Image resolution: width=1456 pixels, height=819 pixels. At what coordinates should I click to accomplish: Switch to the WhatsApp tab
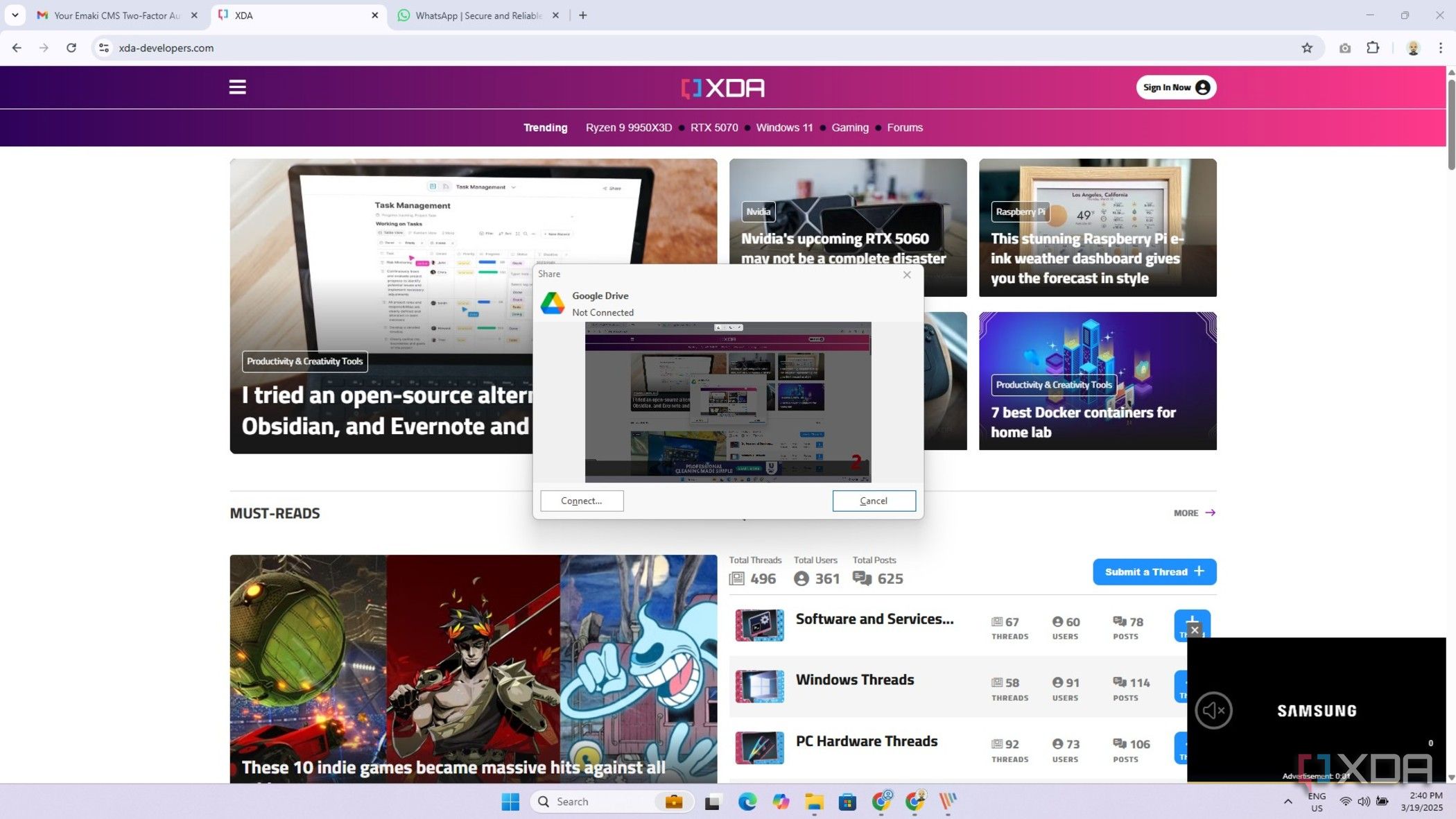click(478, 15)
